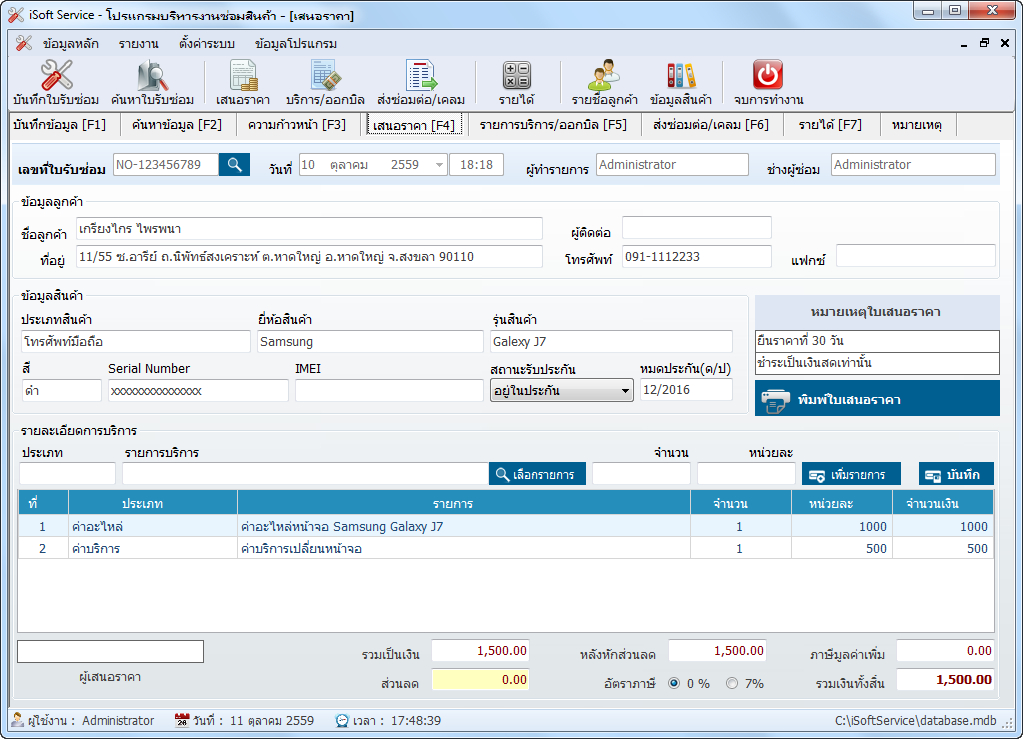Image resolution: width=1023 pixels, height=739 pixels.
Task: Select the 0 % tax rate radio button
Action: click(674, 683)
